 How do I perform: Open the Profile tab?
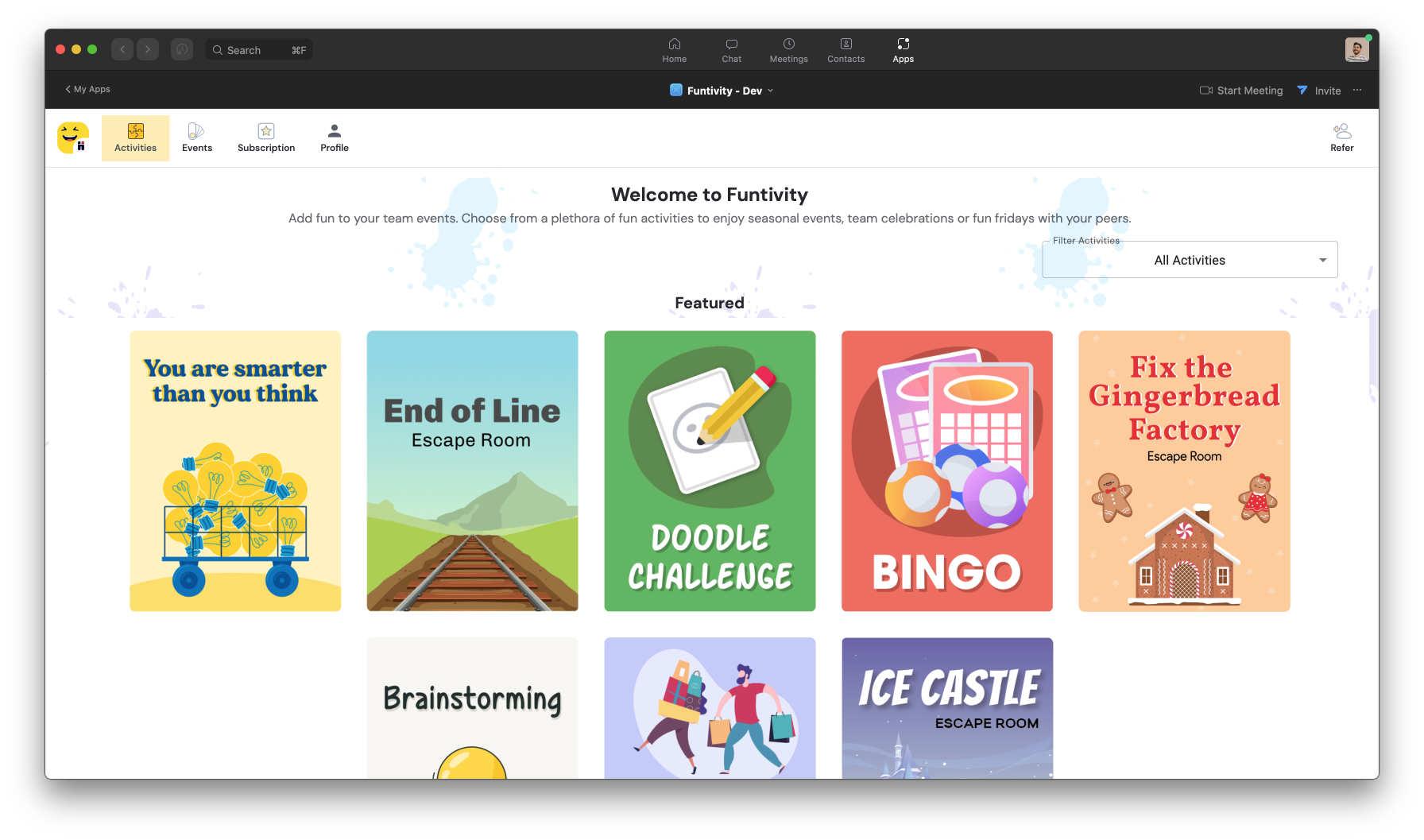tap(335, 138)
